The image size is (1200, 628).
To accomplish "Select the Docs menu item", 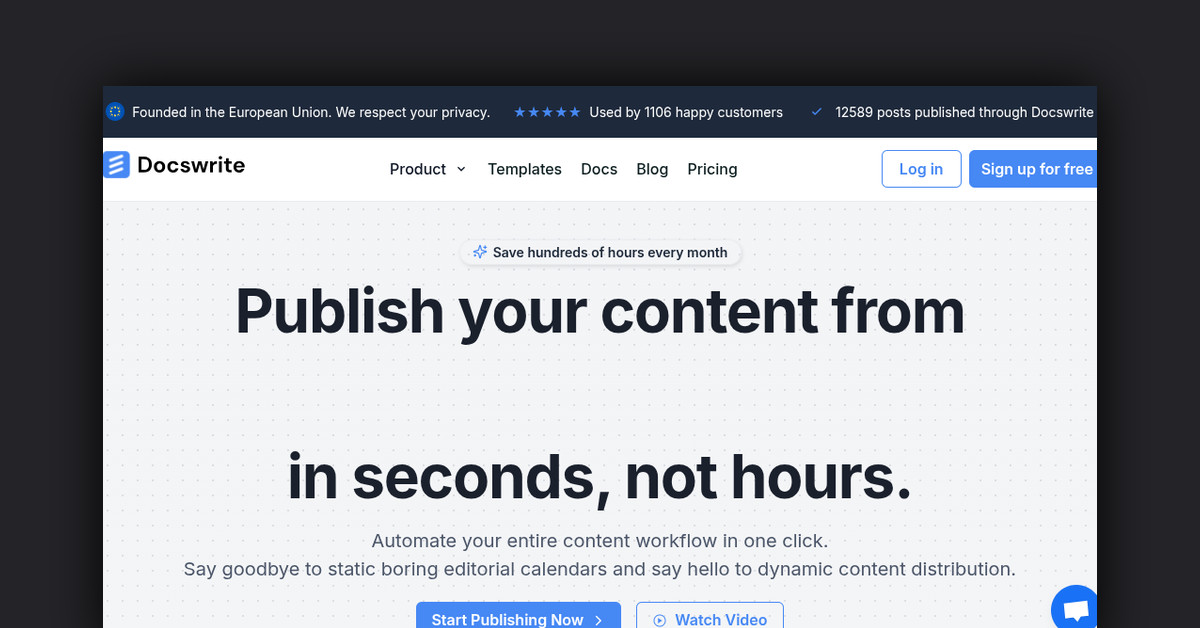I will [599, 169].
